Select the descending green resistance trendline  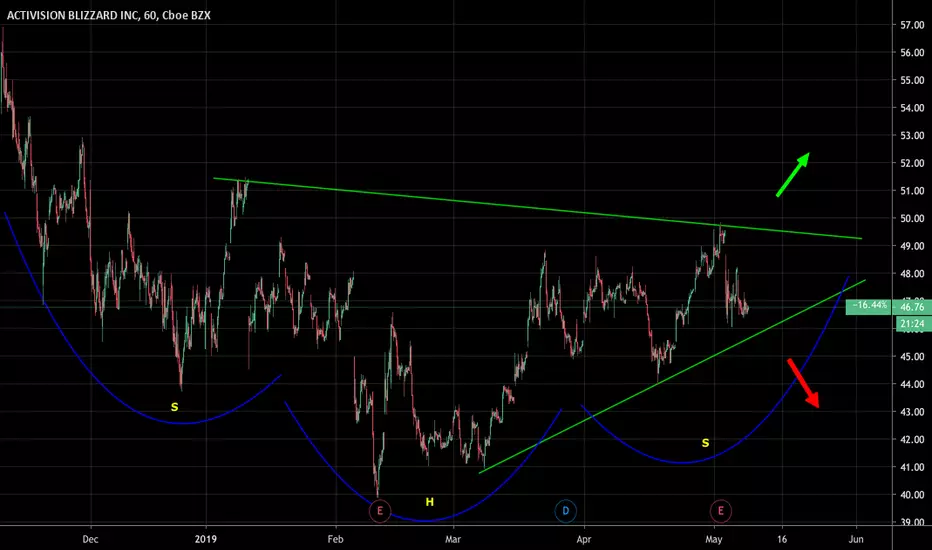[538, 208]
